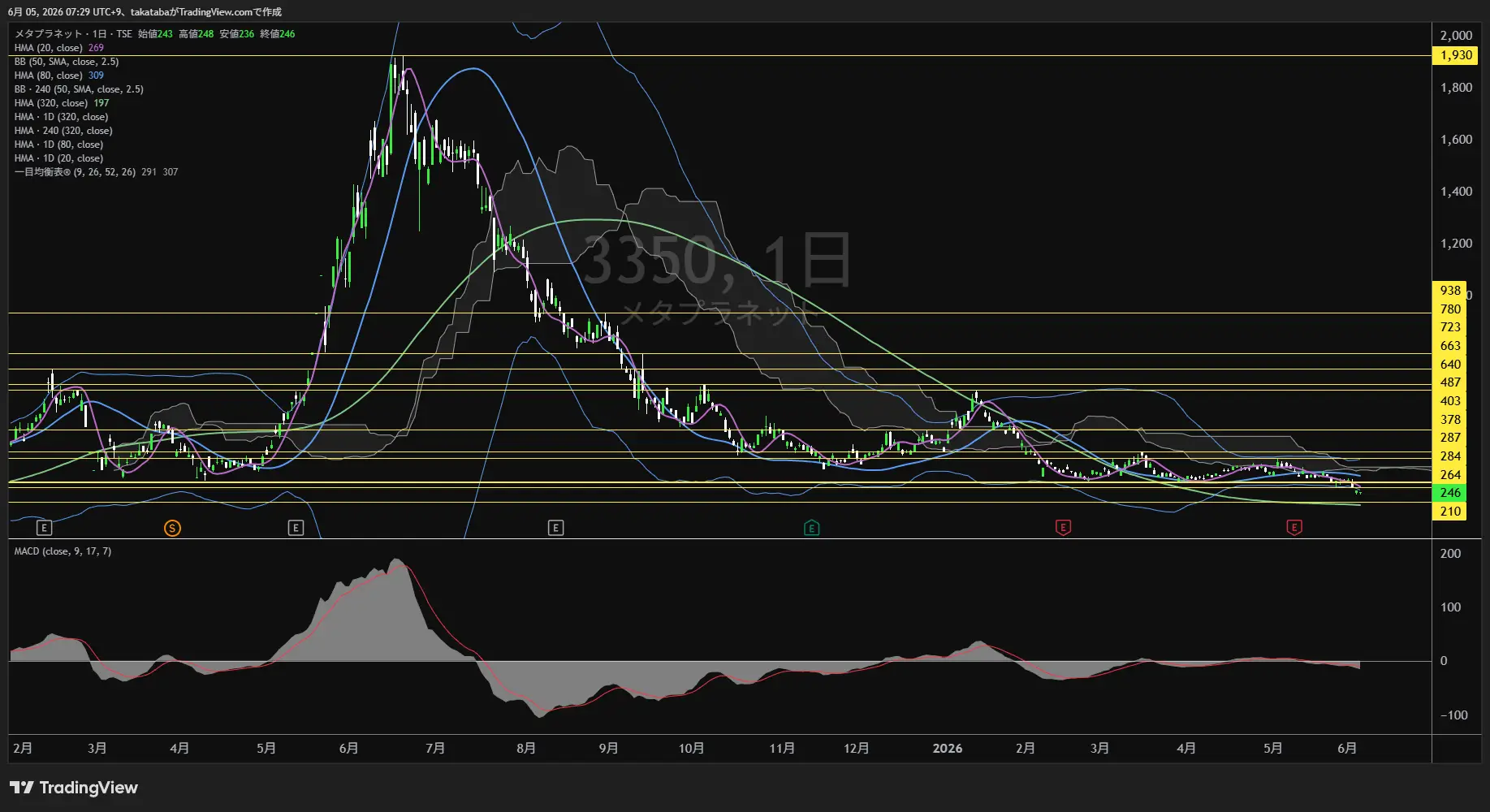Select the BB (50, SMA, close, 2.5) legend
Image resolution: width=1490 pixels, height=812 pixels.
67,62
